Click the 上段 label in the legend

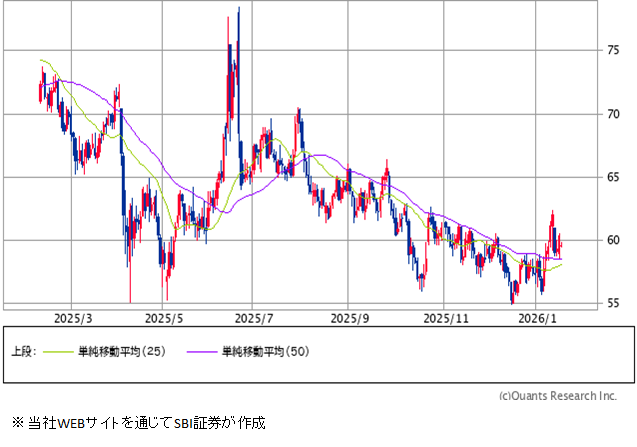[24, 351]
